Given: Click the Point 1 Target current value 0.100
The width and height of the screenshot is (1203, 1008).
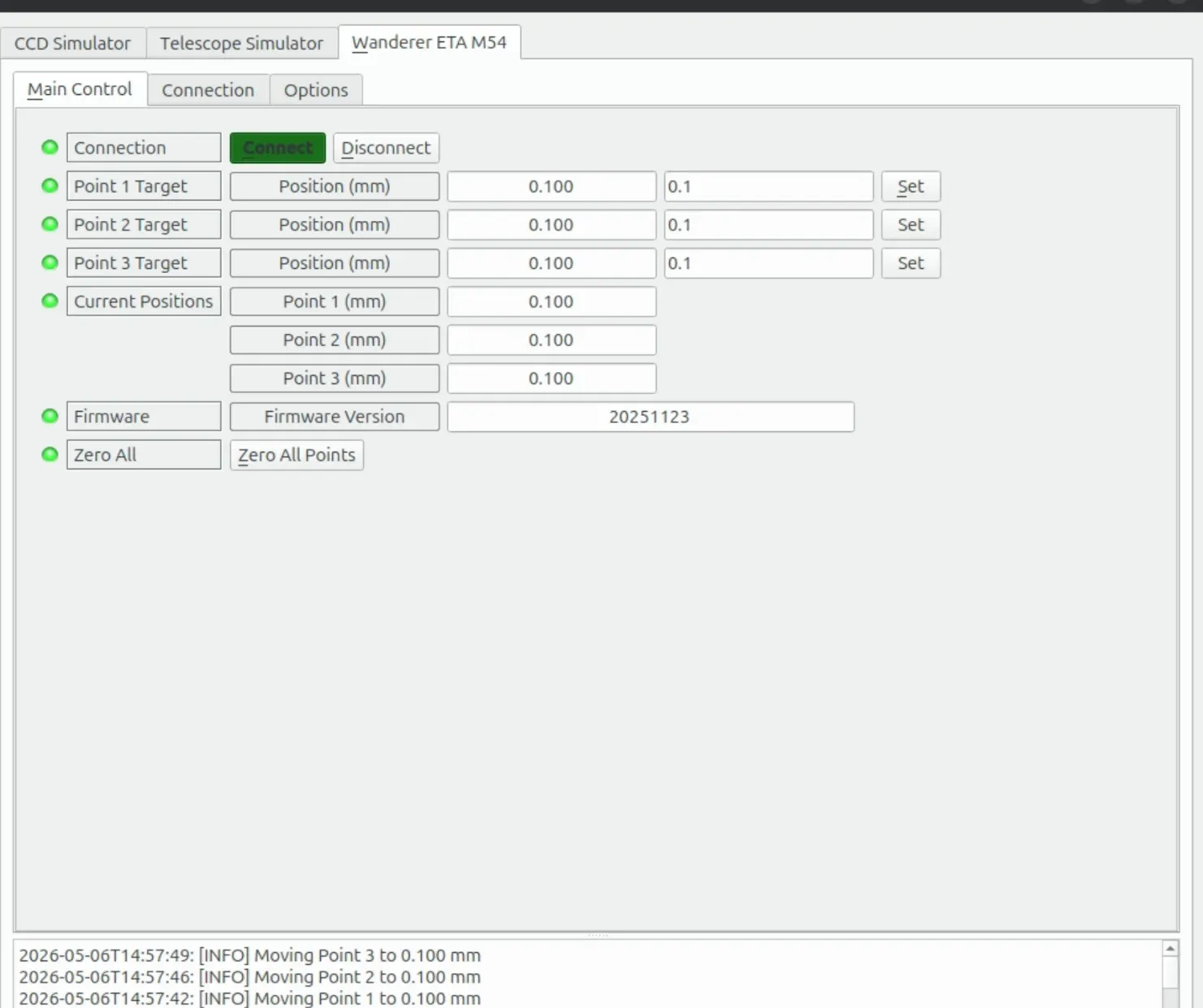Looking at the screenshot, I should pyautogui.click(x=552, y=186).
